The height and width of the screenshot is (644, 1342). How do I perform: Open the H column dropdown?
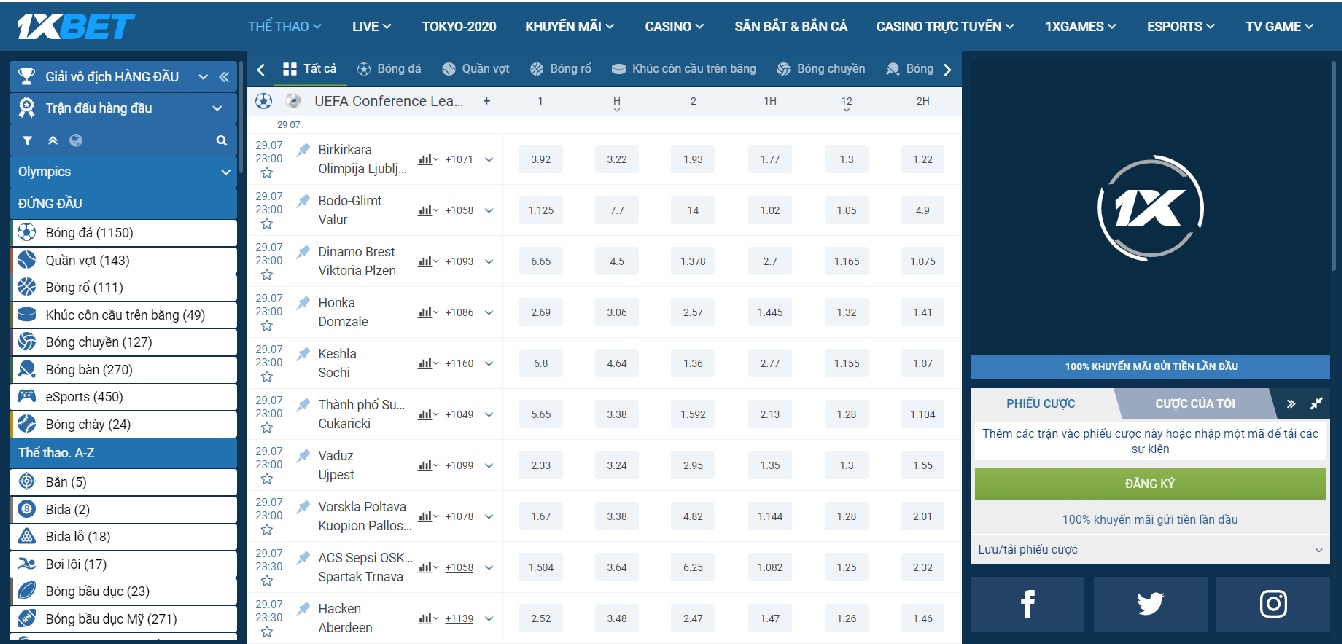617,103
